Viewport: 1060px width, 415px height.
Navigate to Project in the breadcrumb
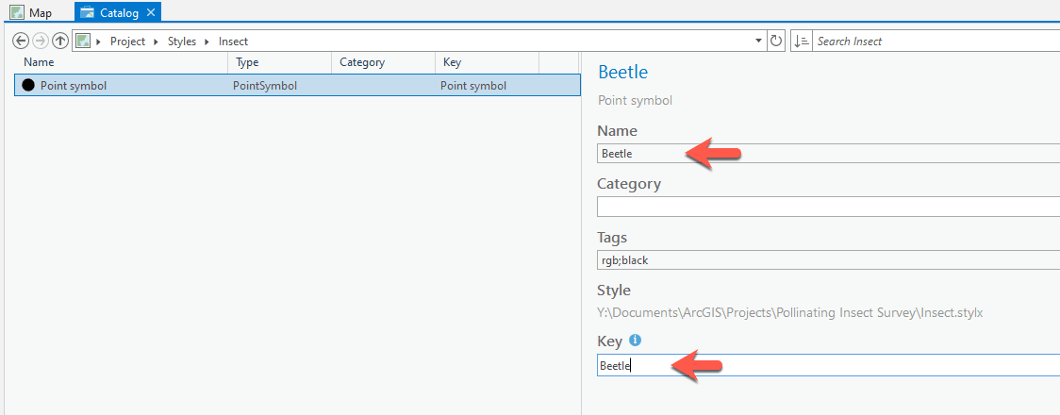(127, 41)
